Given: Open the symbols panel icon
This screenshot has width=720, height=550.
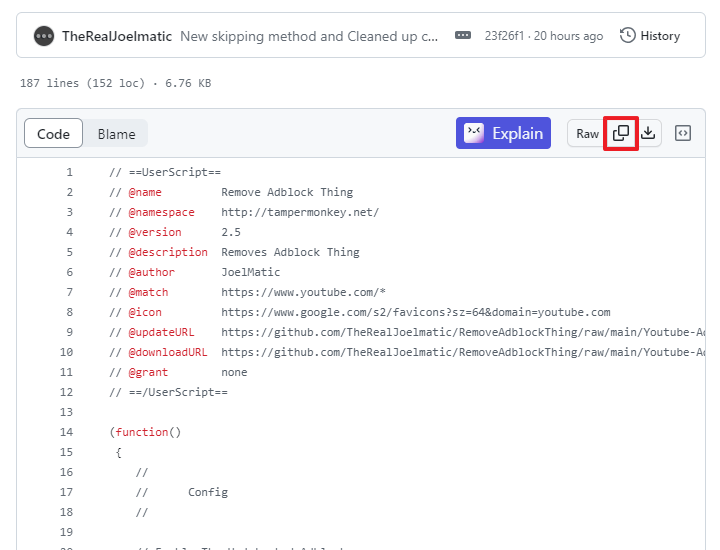Looking at the screenshot, I should point(682,133).
